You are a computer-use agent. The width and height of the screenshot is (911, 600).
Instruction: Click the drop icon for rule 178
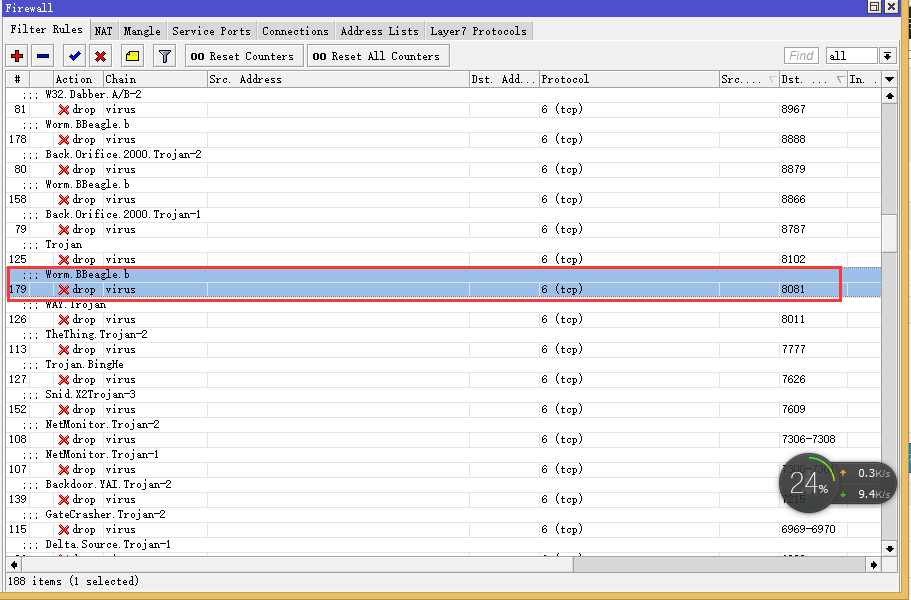64,140
